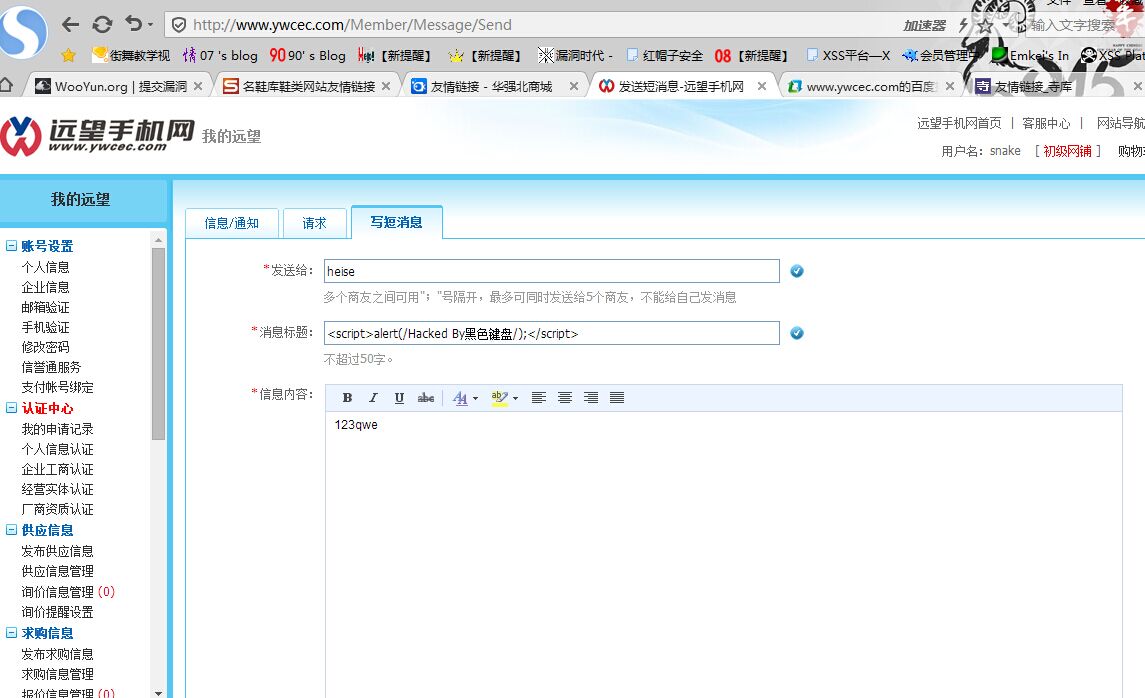Apply bold formatting in the editor
Screen dimensions: 1145x698
(x=347, y=398)
